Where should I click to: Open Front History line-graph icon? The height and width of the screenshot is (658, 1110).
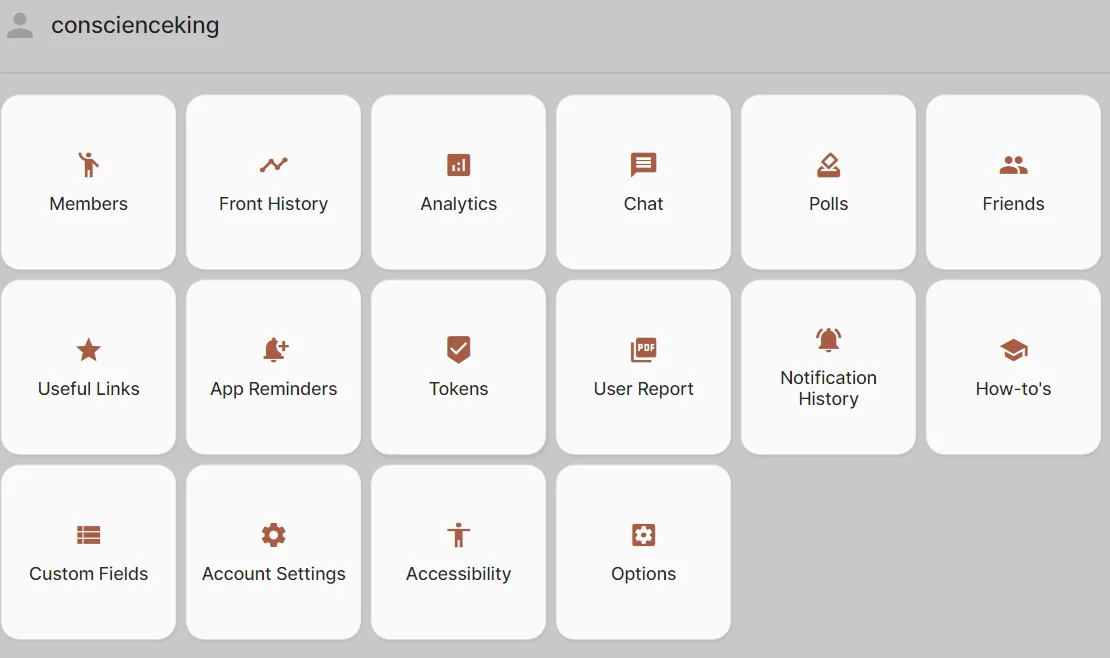coord(273,165)
